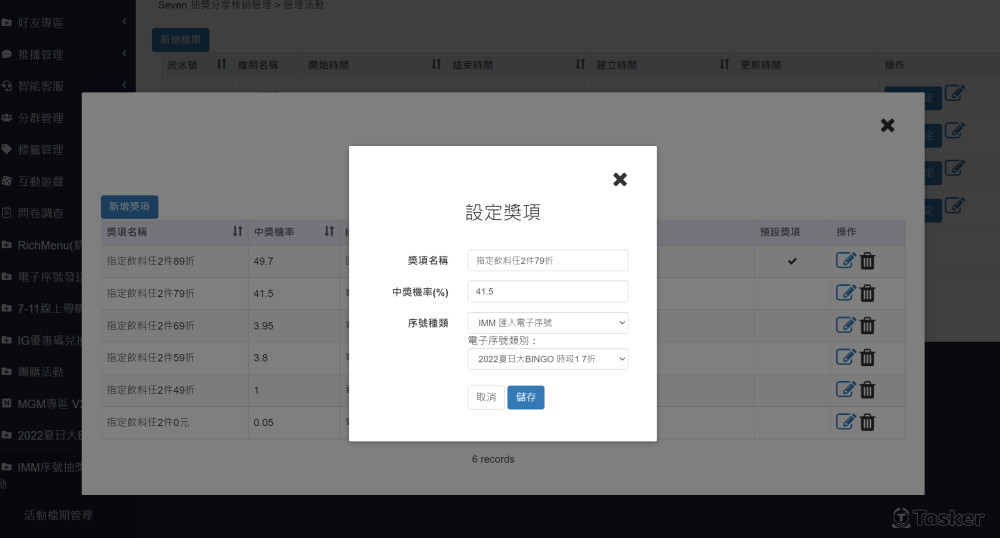Open the 序號種類 dropdown

(x=548, y=323)
